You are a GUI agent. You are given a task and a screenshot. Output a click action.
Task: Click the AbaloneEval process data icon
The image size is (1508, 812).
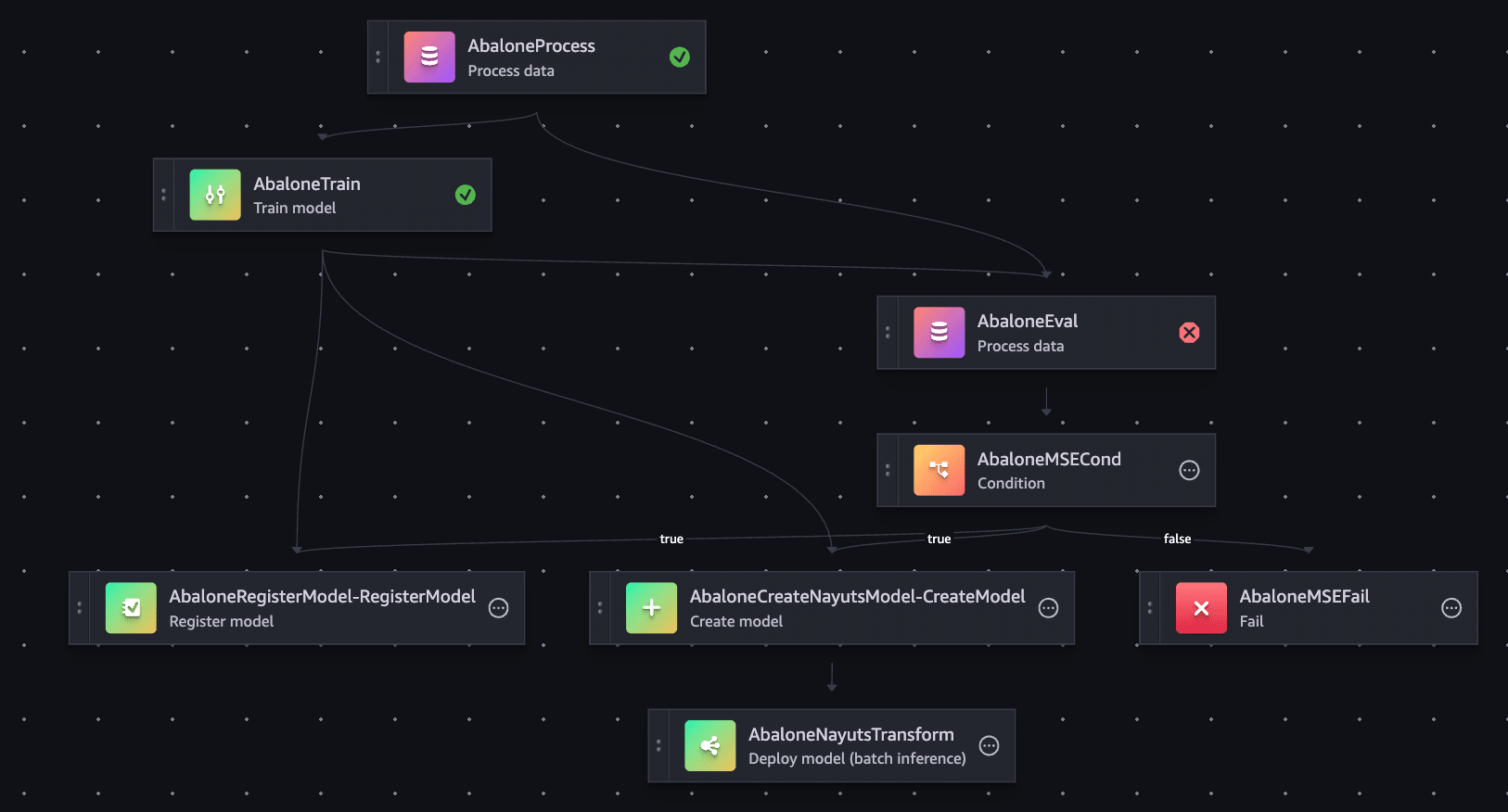[x=939, y=333]
